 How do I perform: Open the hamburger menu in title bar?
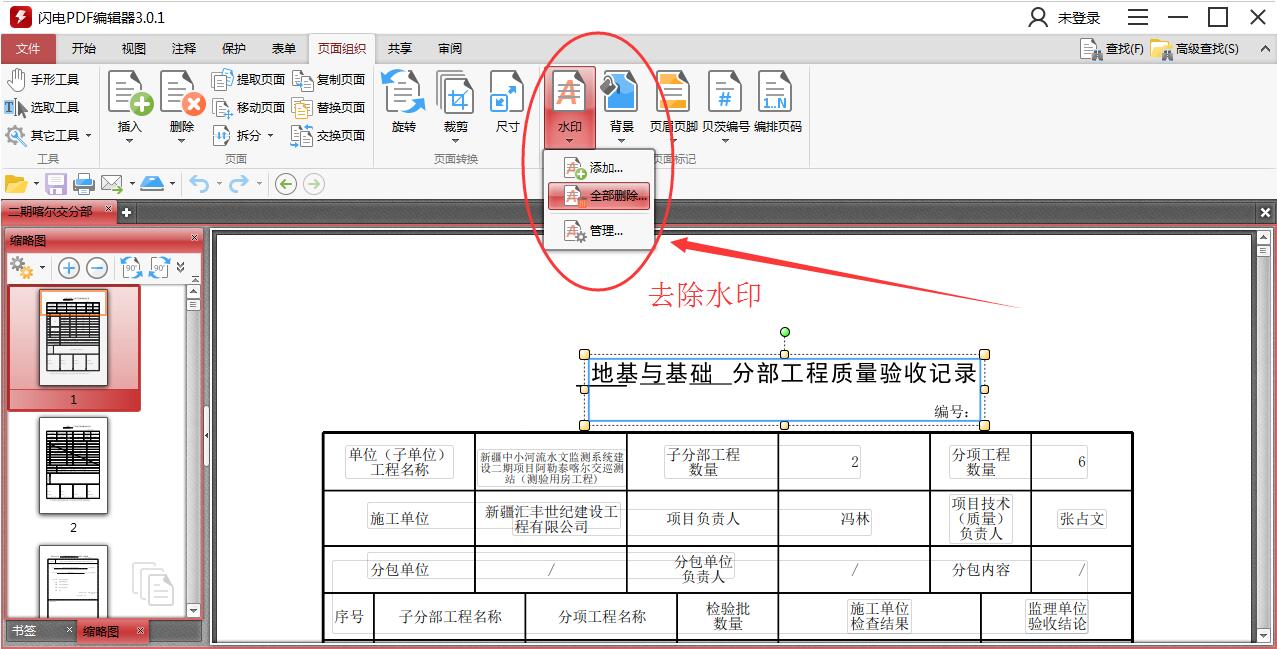pos(1138,18)
